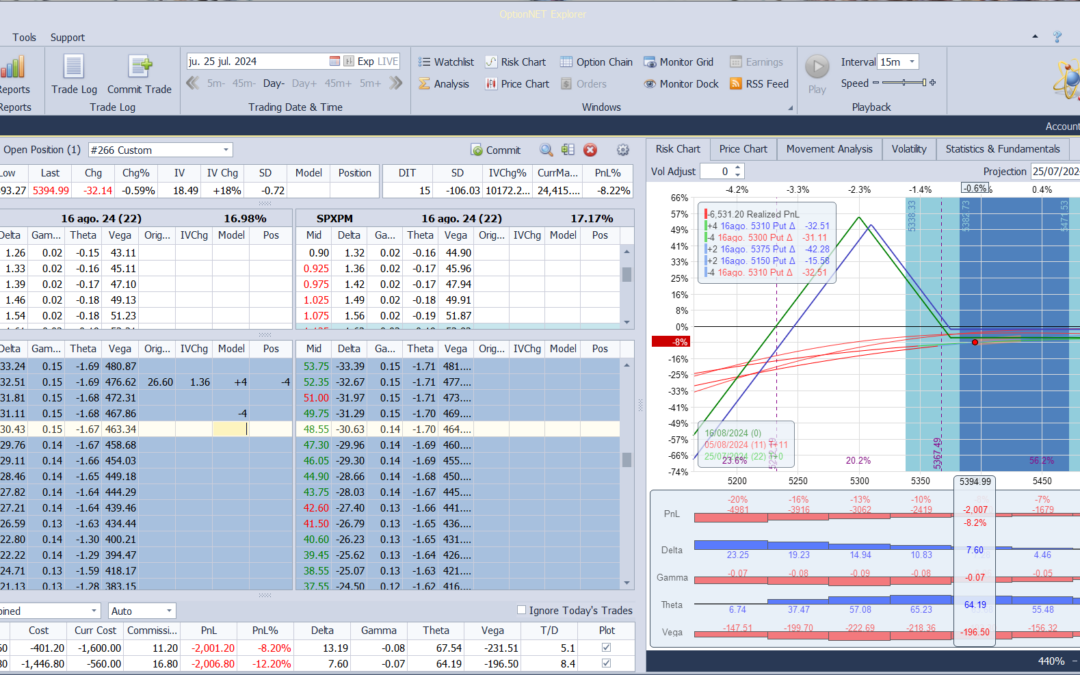Viewport: 1080px width, 675px height.
Task: Start playback with the Play button
Action: 817,67
